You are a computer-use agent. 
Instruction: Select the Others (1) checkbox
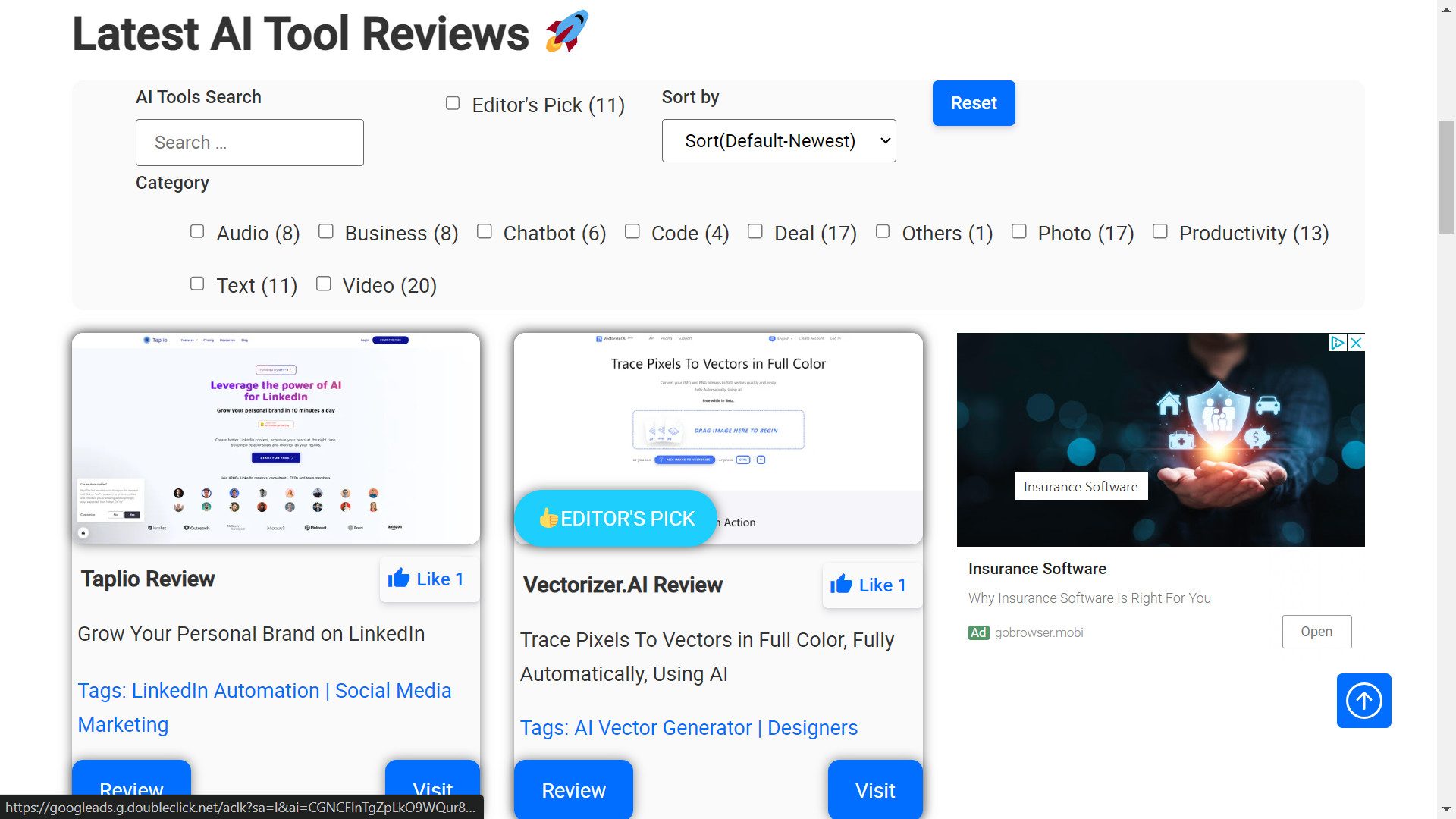point(883,231)
